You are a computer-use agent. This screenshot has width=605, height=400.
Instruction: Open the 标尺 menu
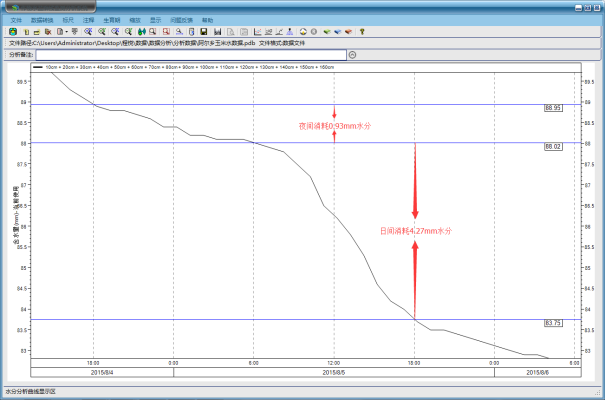[x=68, y=20]
